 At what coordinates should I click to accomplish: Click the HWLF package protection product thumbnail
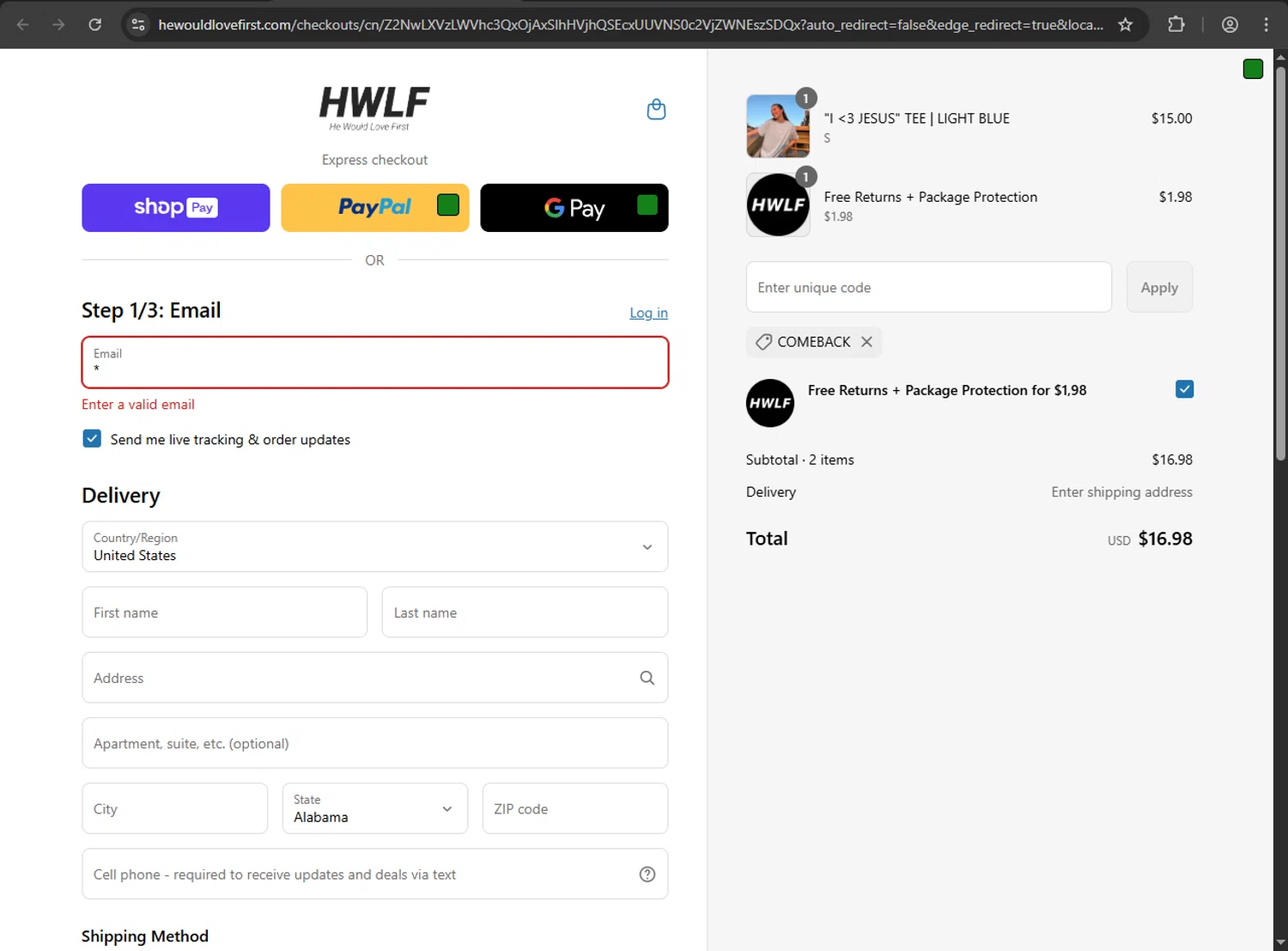[778, 204]
